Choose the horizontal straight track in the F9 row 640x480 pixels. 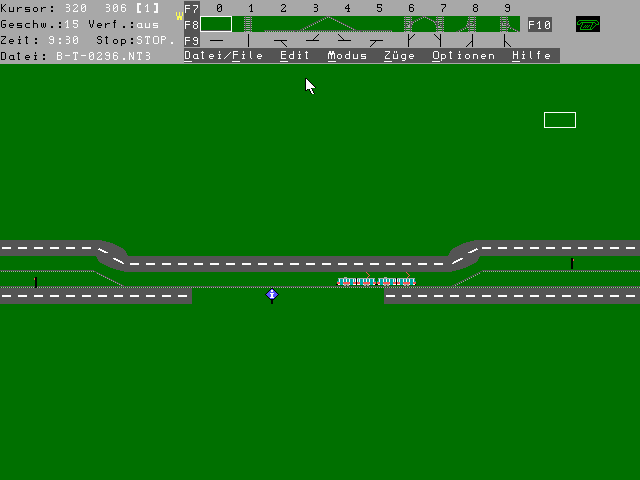click(x=216, y=41)
